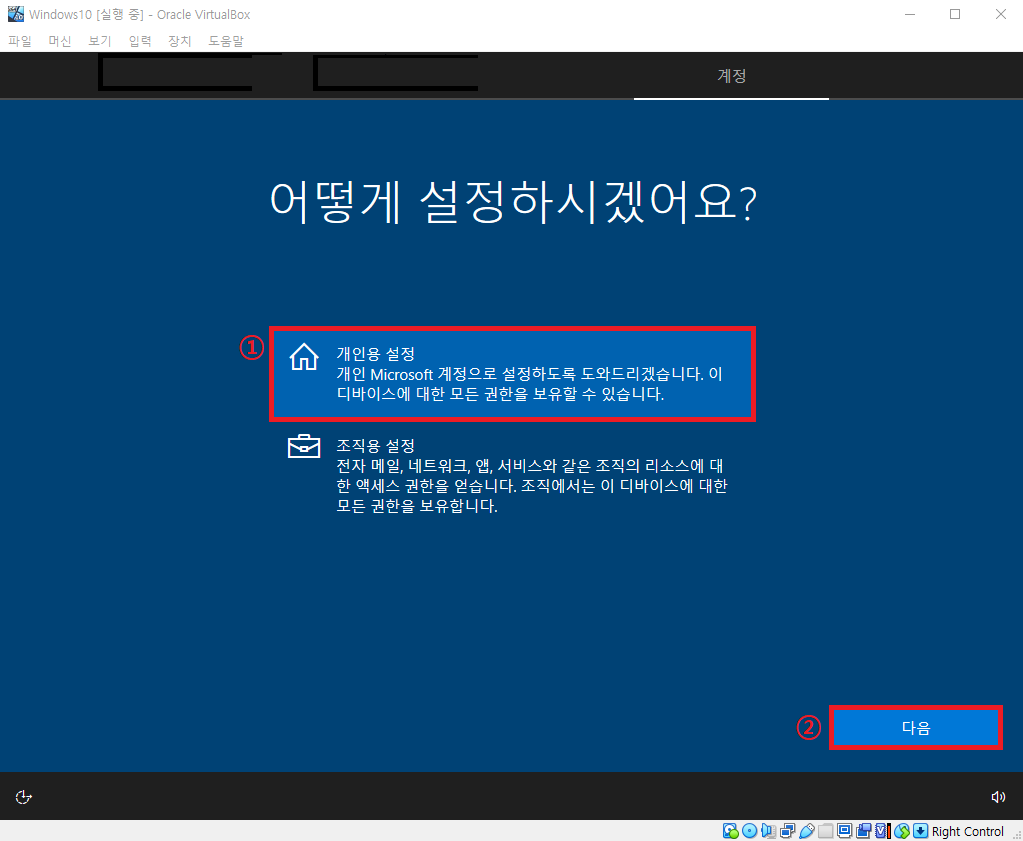1023x841 pixels.
Task: Minimize the VirtualBox window
Action: (910, 14)
